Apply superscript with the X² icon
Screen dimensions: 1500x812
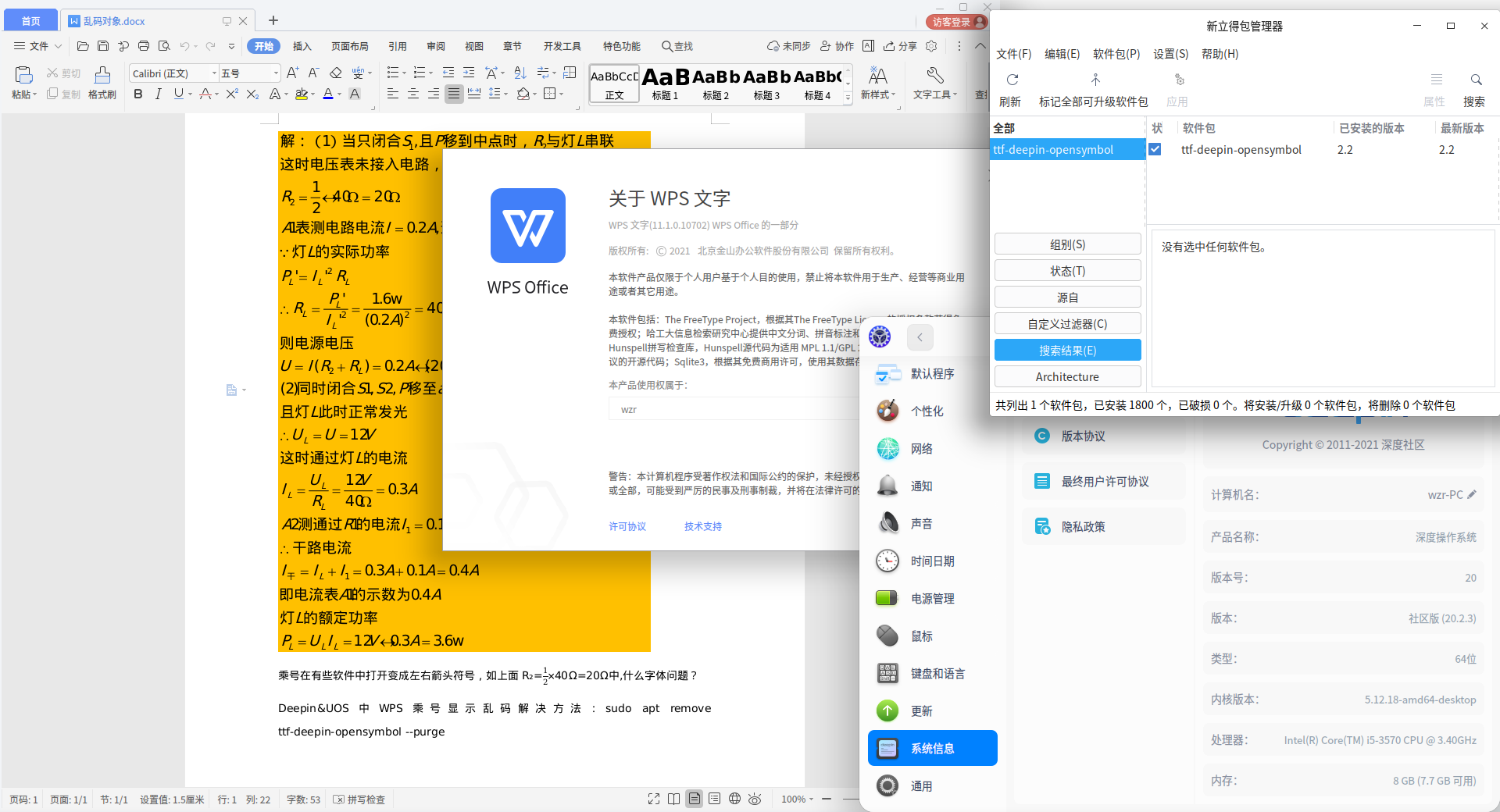(232, 94)
